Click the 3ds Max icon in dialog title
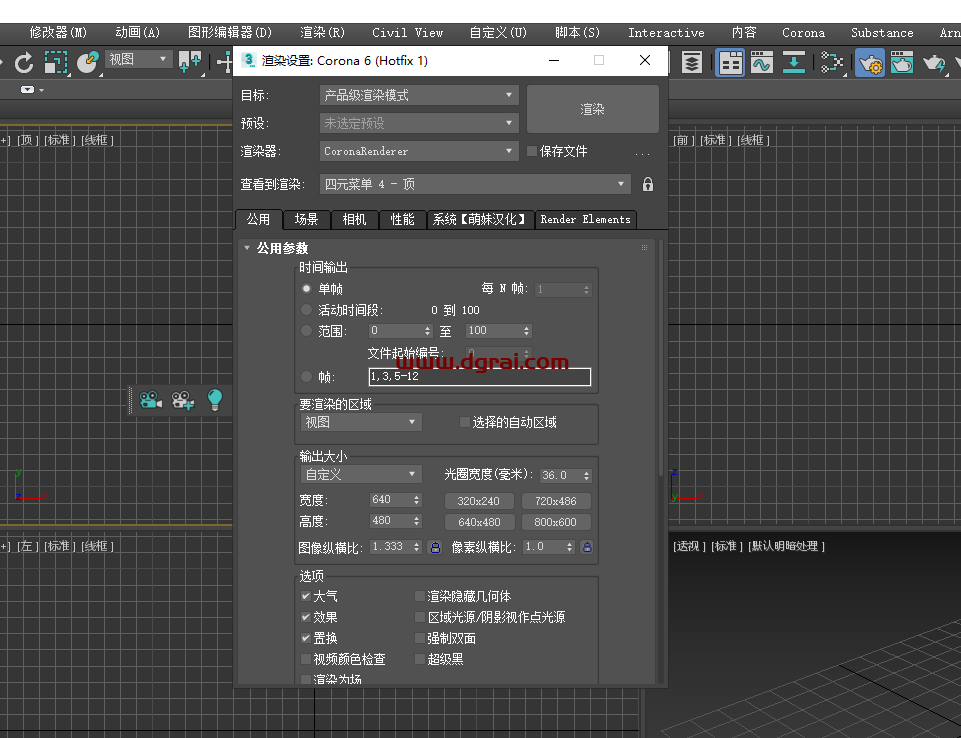This screenshot has height=738, width=961. click(x=248, y=60)
